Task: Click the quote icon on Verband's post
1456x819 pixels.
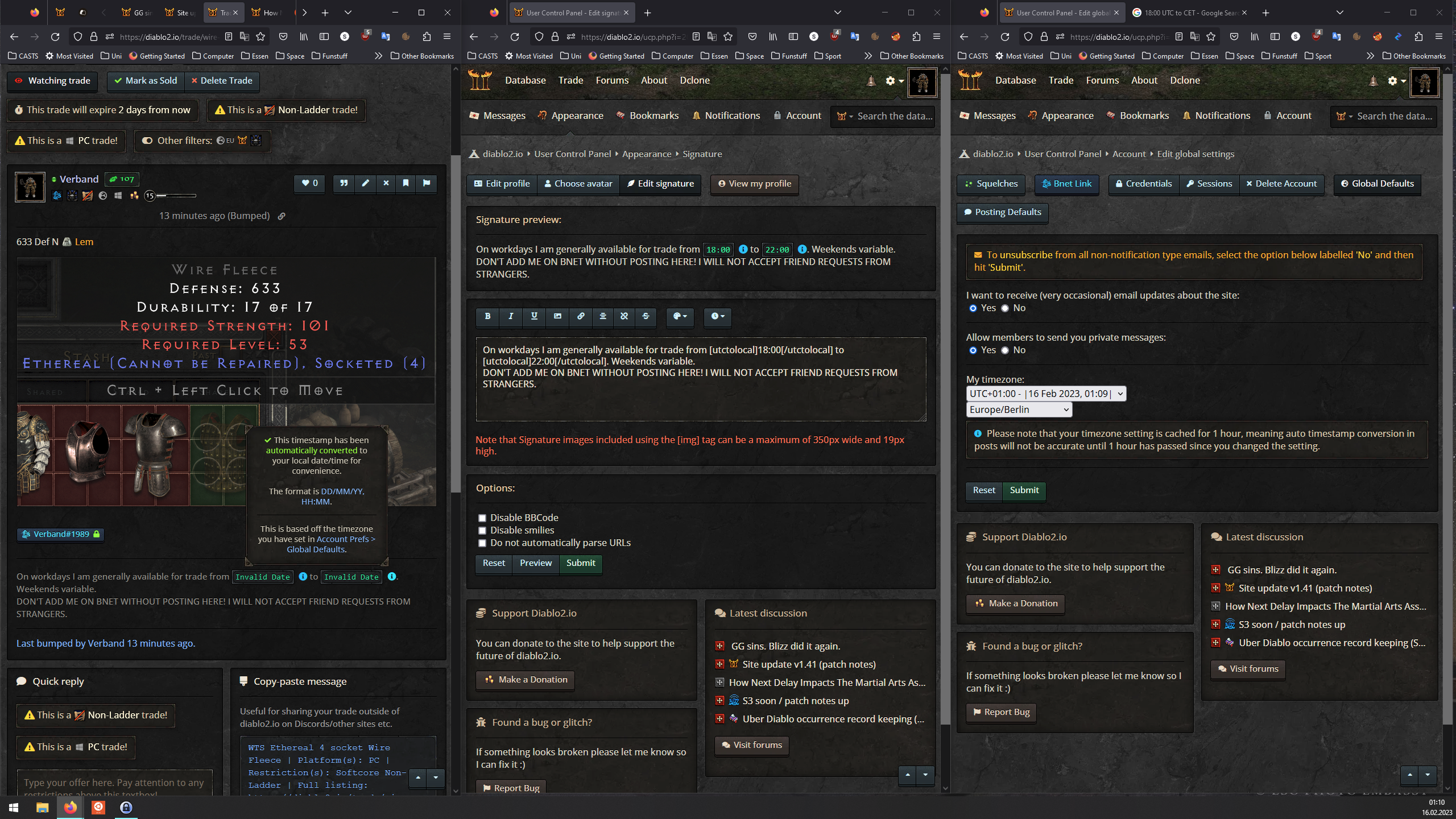Action: point(344,183)
